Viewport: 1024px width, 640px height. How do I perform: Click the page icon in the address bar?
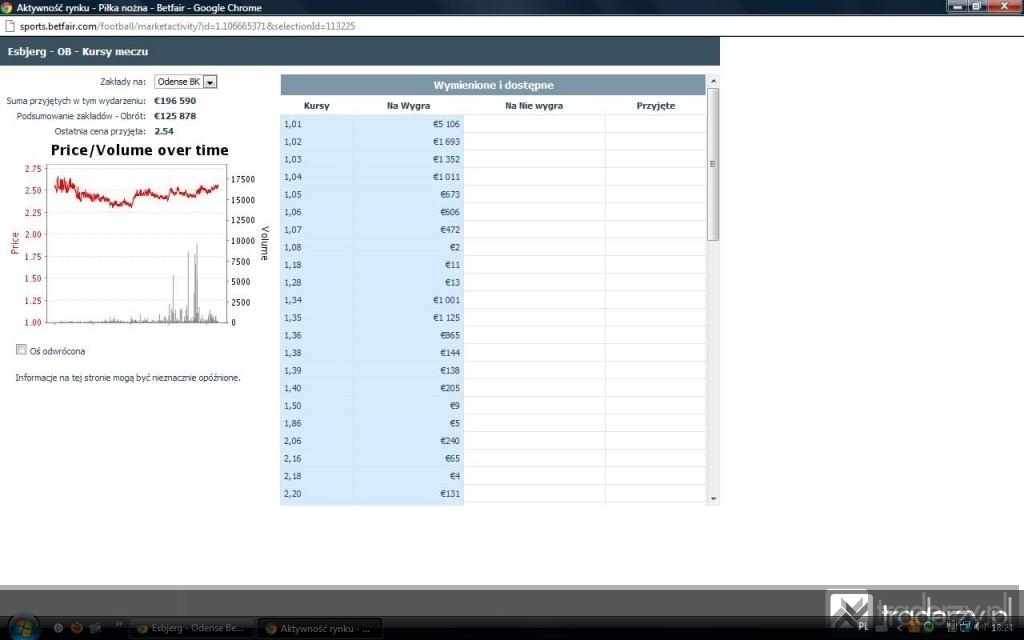point(9,26)
